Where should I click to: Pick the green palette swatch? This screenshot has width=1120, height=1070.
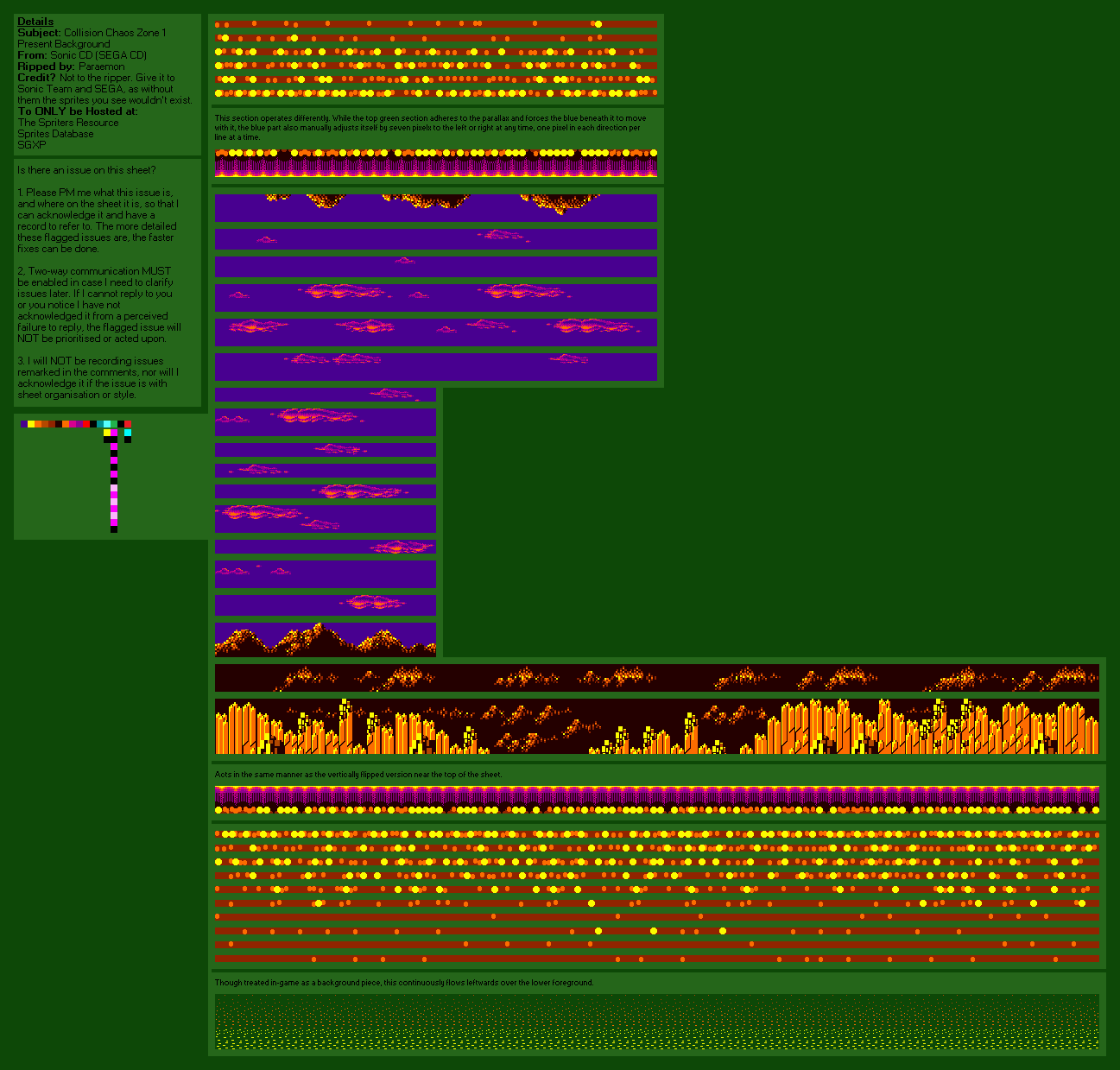tap(114, 424)
